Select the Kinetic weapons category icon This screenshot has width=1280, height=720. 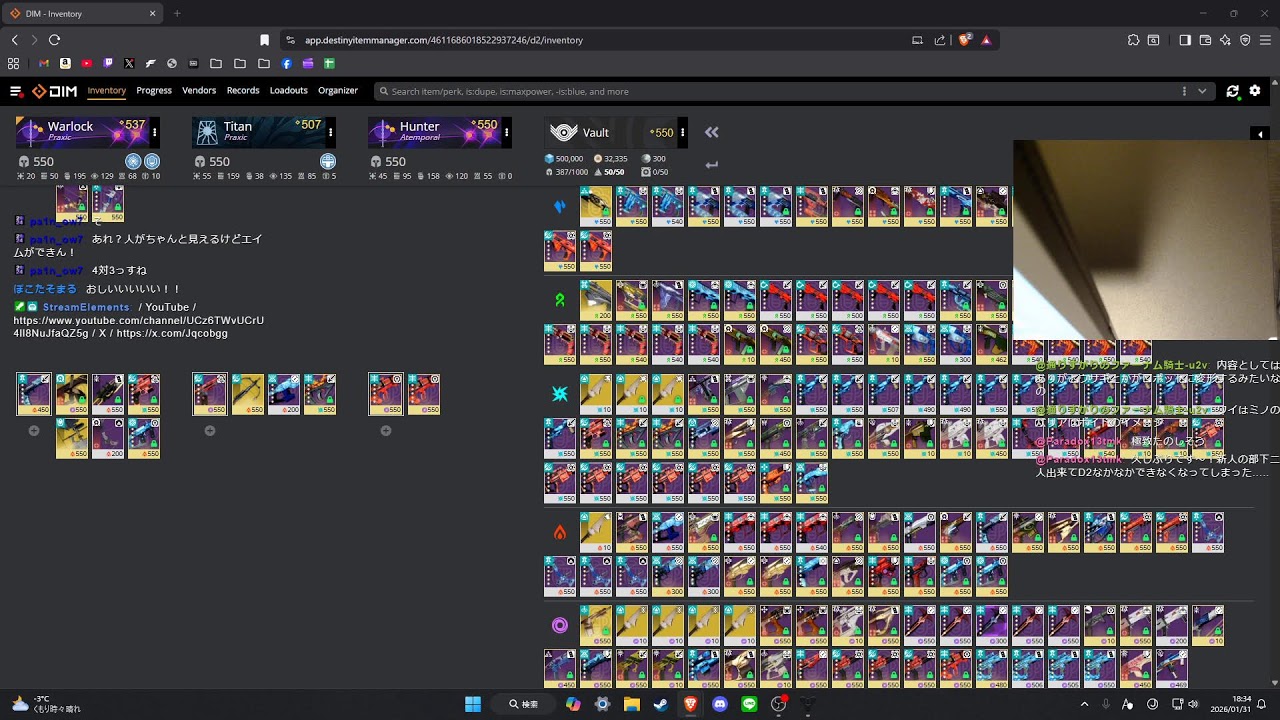coord(560,206)
